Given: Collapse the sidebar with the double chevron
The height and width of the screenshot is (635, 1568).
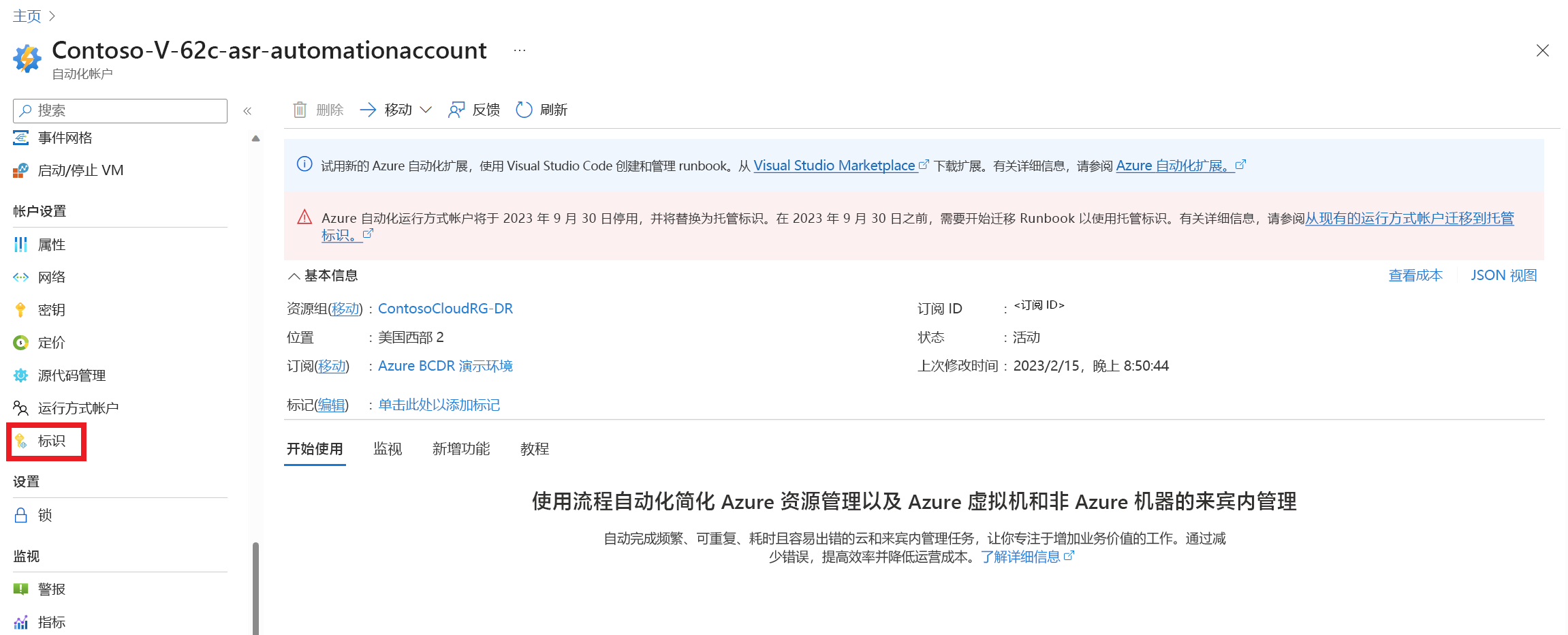Looking at the screenshot, I should (247, 111).
